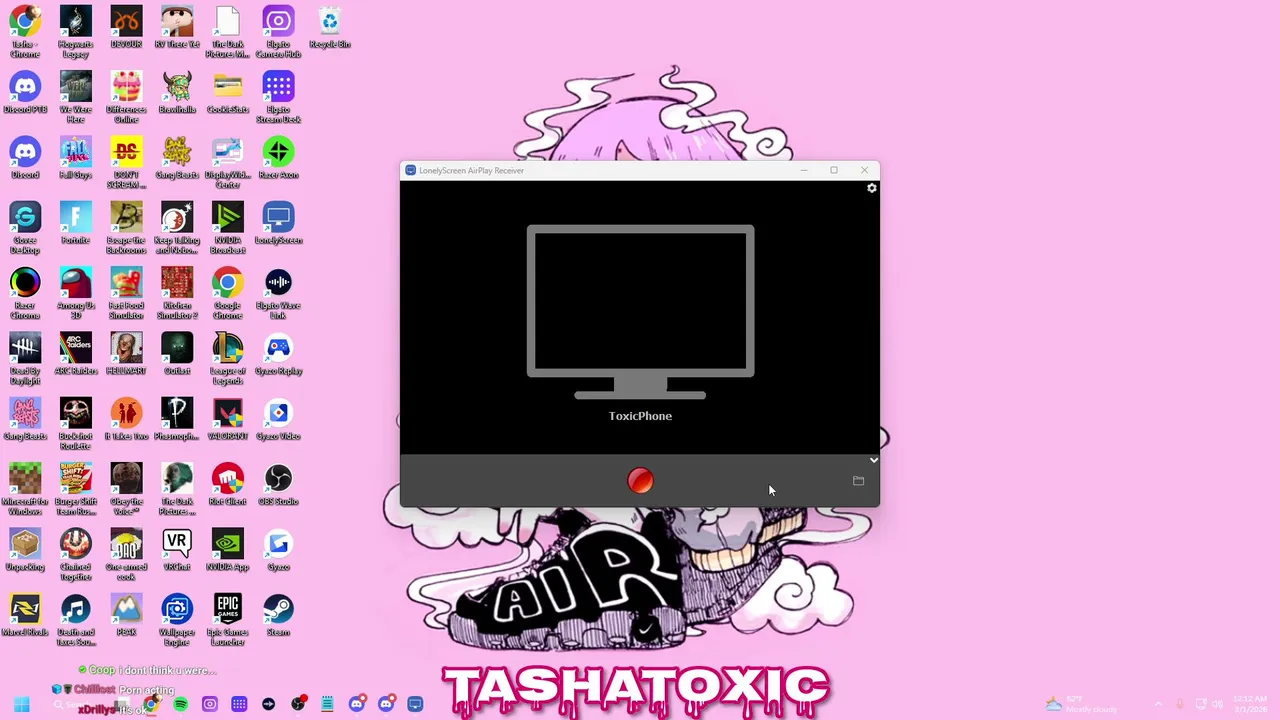Launch OBS Studio desktop shortcut

click(x=278, y=485)
